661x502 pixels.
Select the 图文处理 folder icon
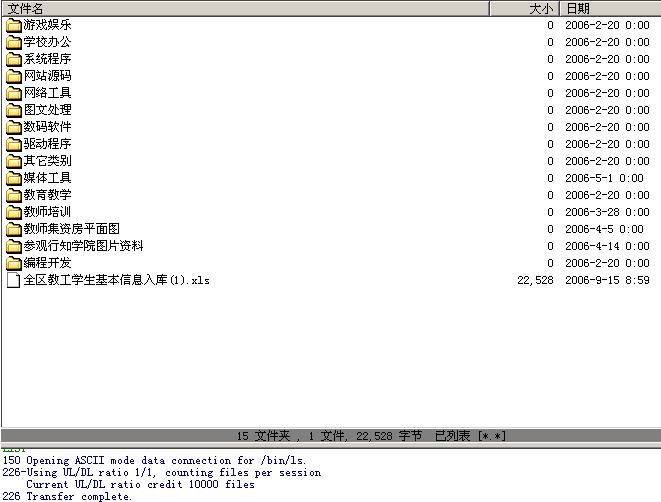(13, 110)
